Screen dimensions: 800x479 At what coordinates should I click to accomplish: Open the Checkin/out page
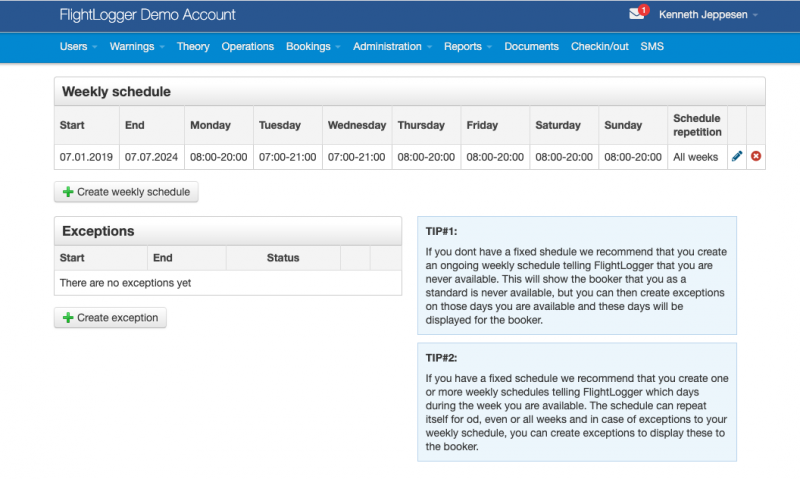pyautogui.click(x=599, y=46)
